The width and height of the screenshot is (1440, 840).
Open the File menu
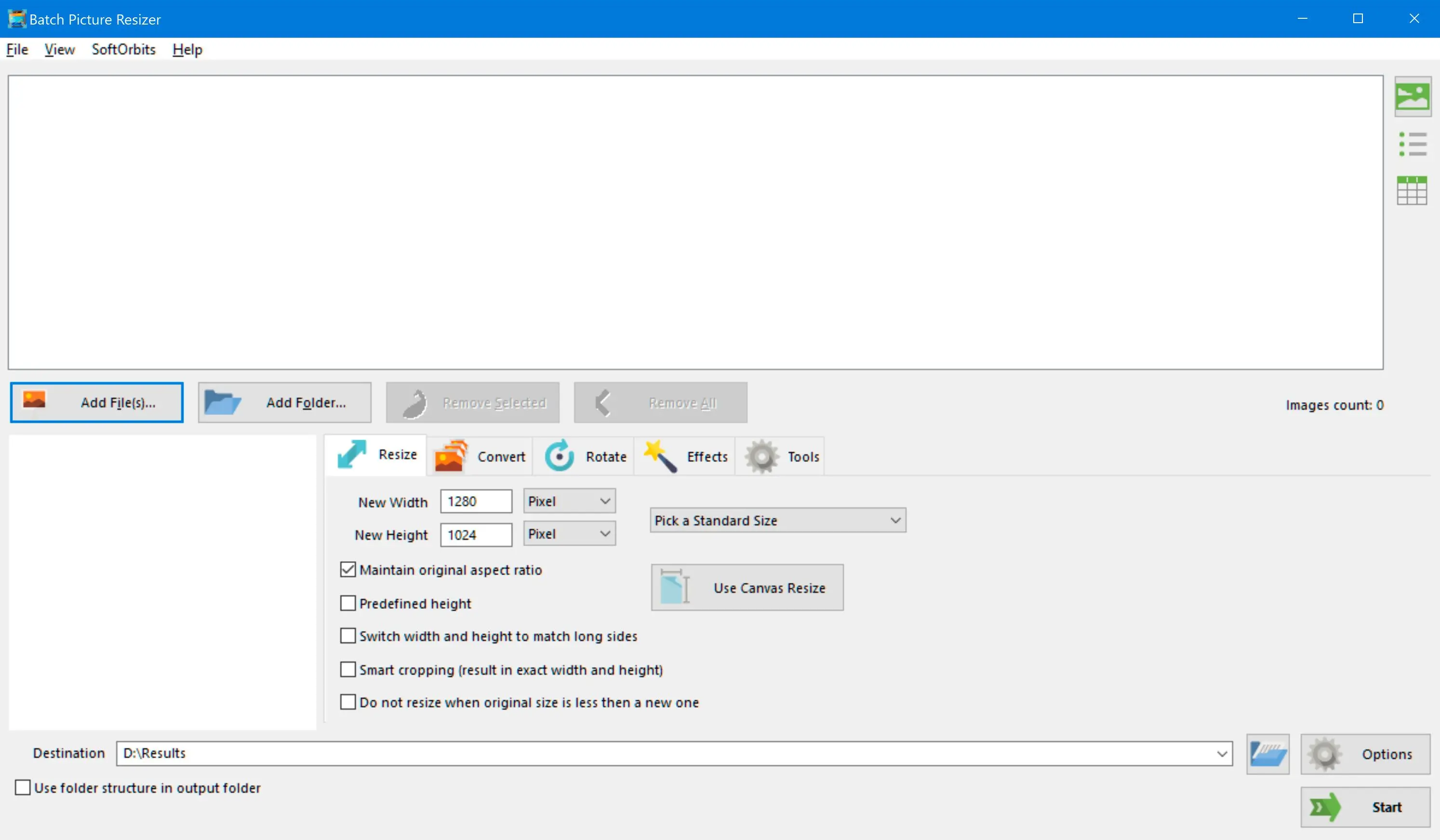(17, 49)
